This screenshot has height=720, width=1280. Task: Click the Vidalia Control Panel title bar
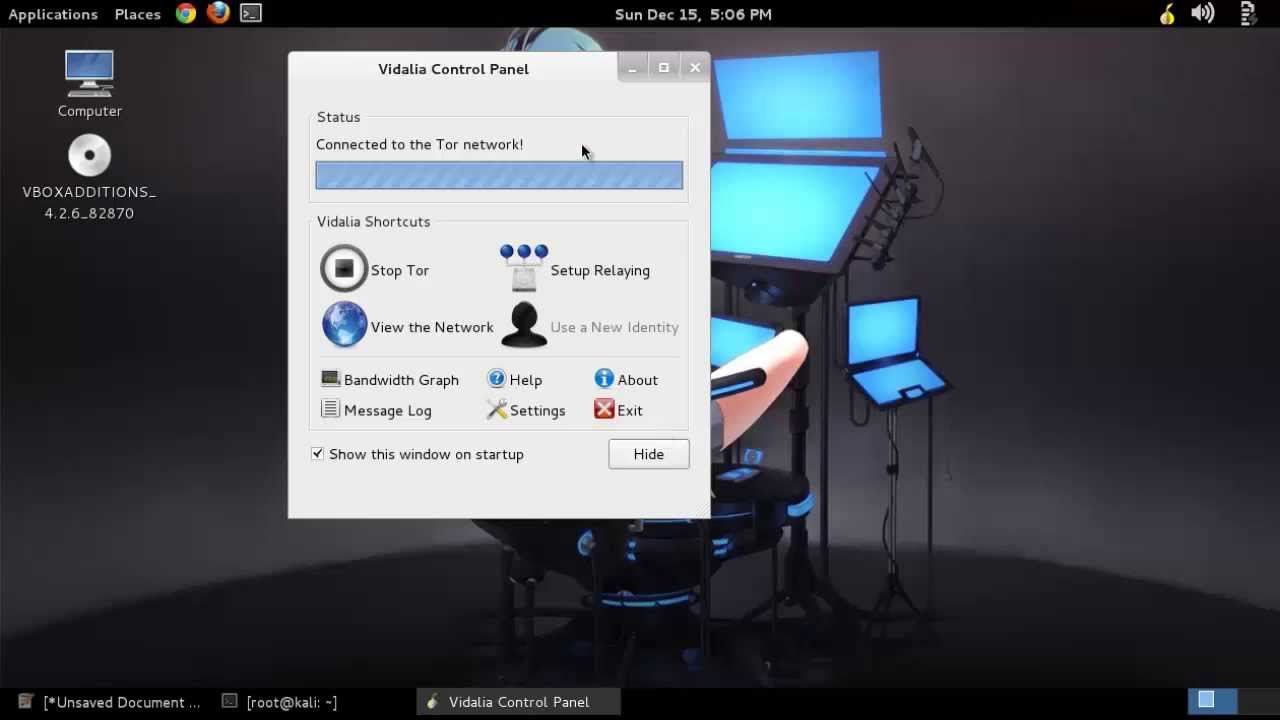453,68
